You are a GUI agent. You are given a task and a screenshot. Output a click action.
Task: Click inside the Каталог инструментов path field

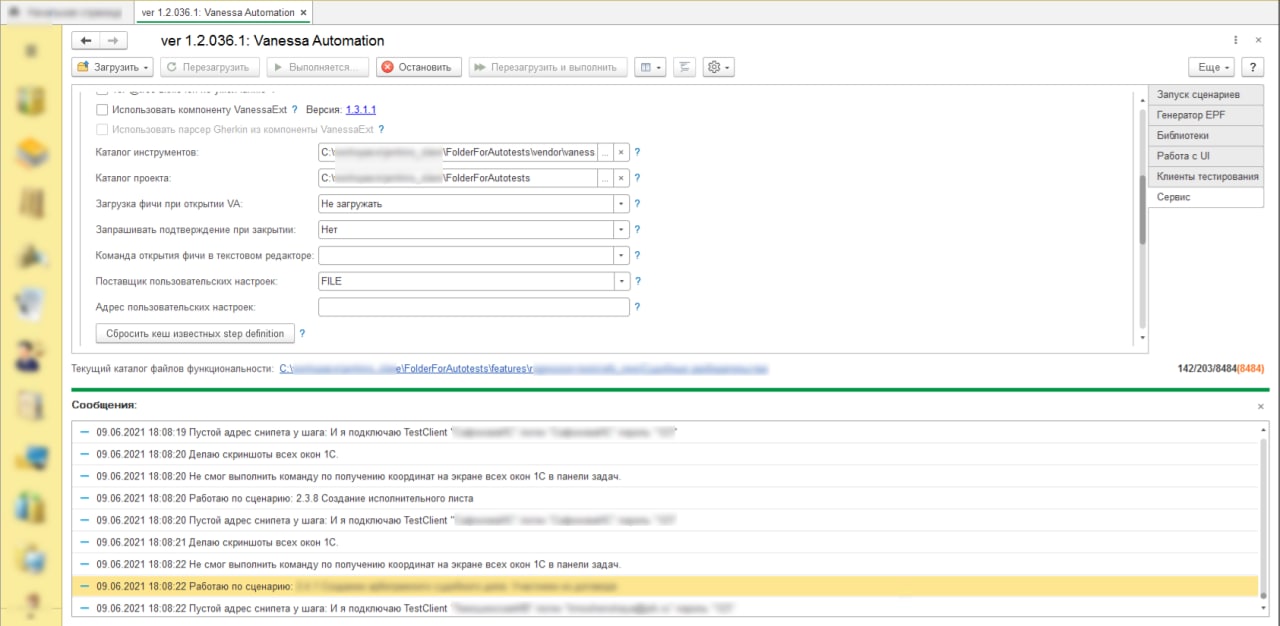pyautogui.click(x=457, y=153)
